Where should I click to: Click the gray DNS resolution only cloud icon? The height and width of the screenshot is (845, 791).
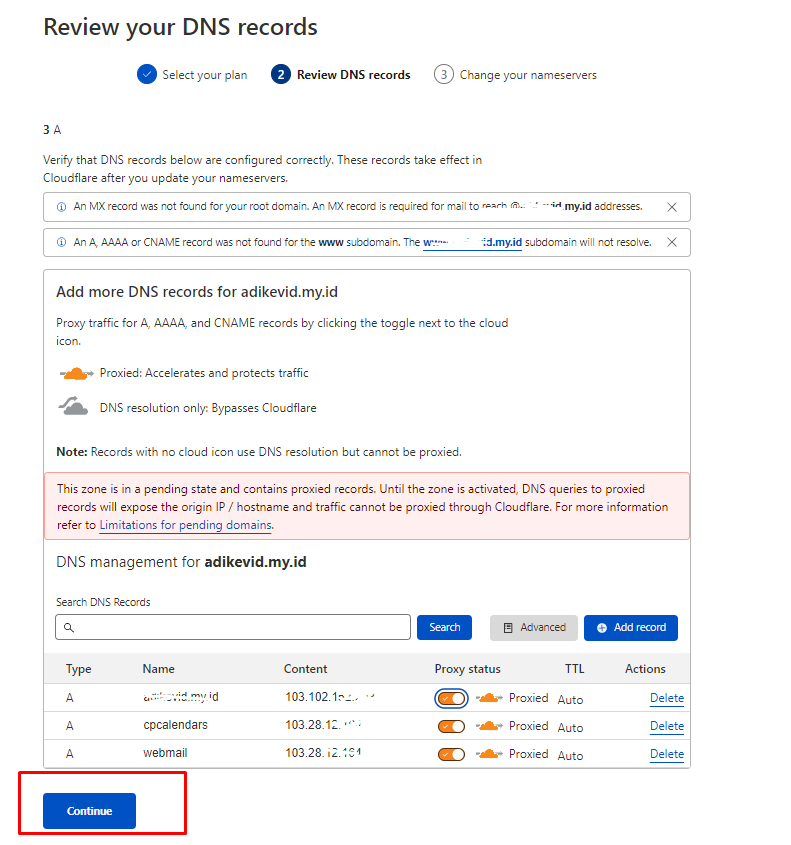(75, 407)
